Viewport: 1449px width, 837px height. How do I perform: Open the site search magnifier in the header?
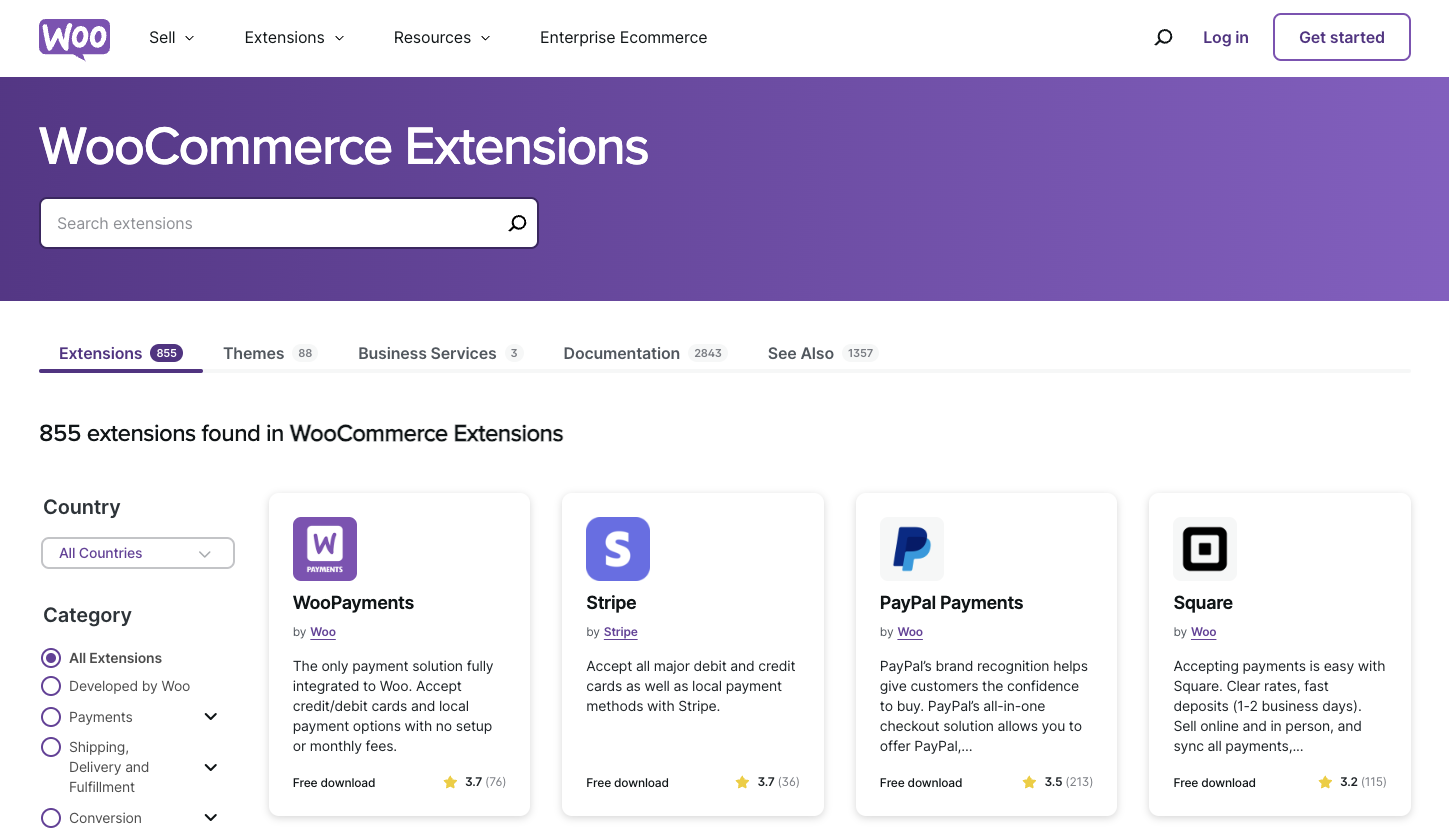(1163, 37)
